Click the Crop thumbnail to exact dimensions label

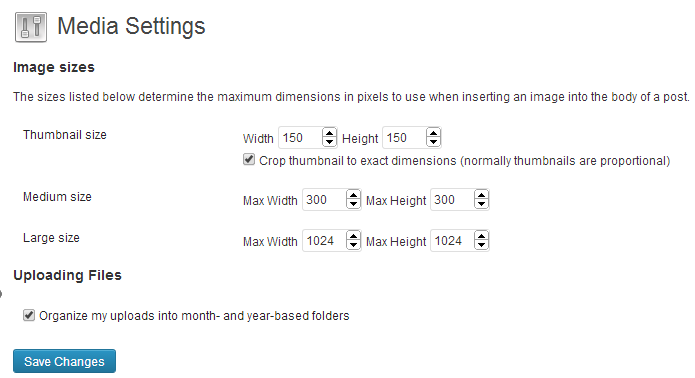(465, 161)
